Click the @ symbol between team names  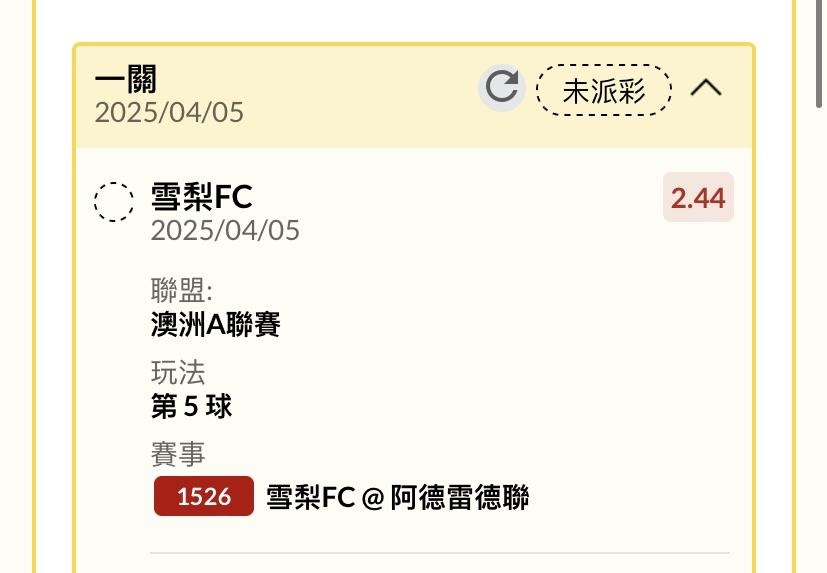point(372,498)
